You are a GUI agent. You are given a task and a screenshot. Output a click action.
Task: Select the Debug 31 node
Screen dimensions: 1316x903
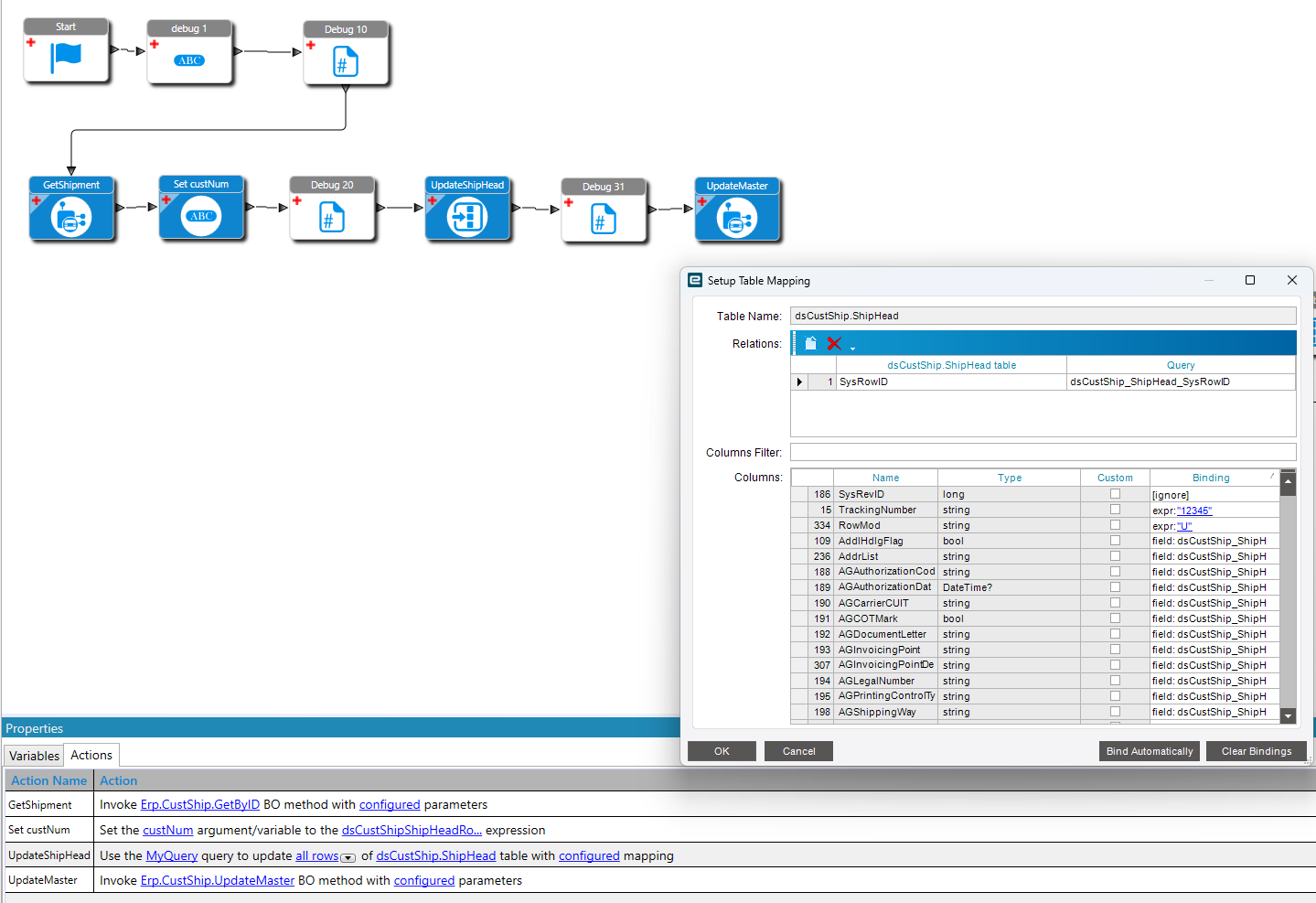[x=604, y=210]
